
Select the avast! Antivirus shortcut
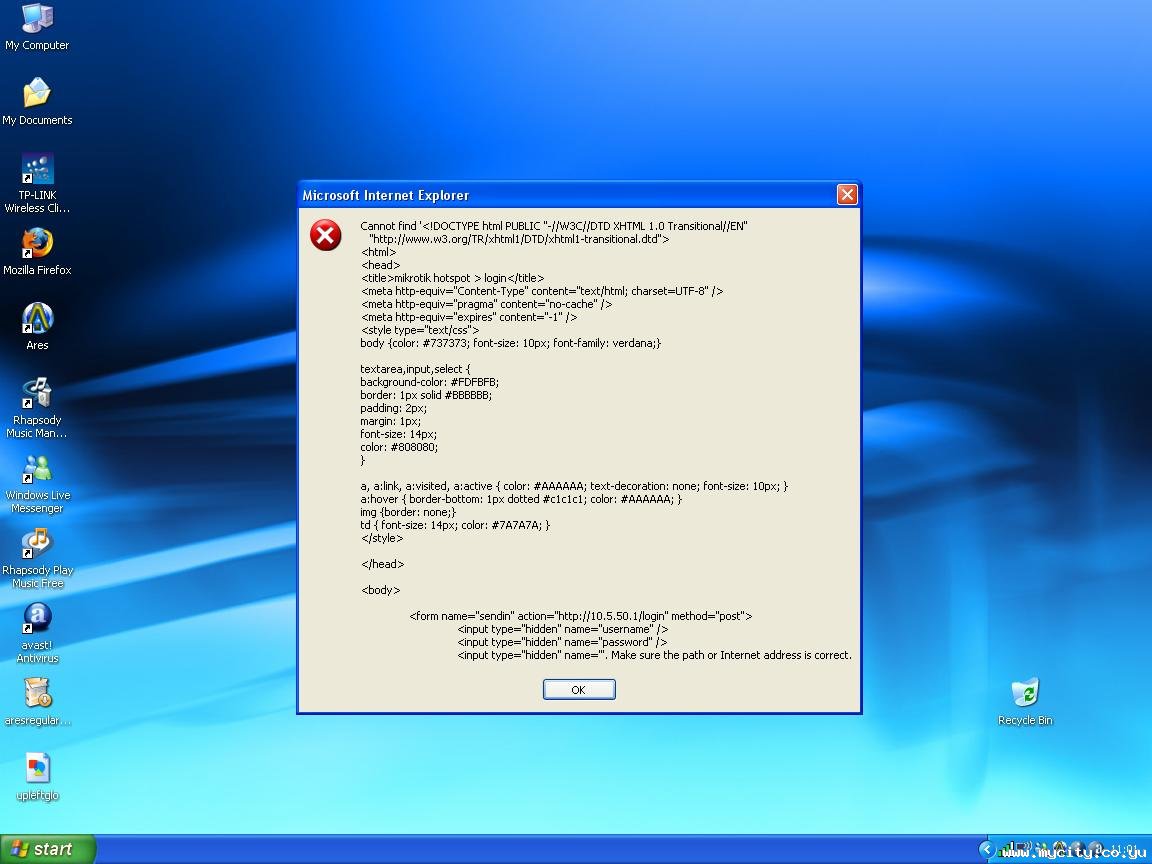pos(37,633)
